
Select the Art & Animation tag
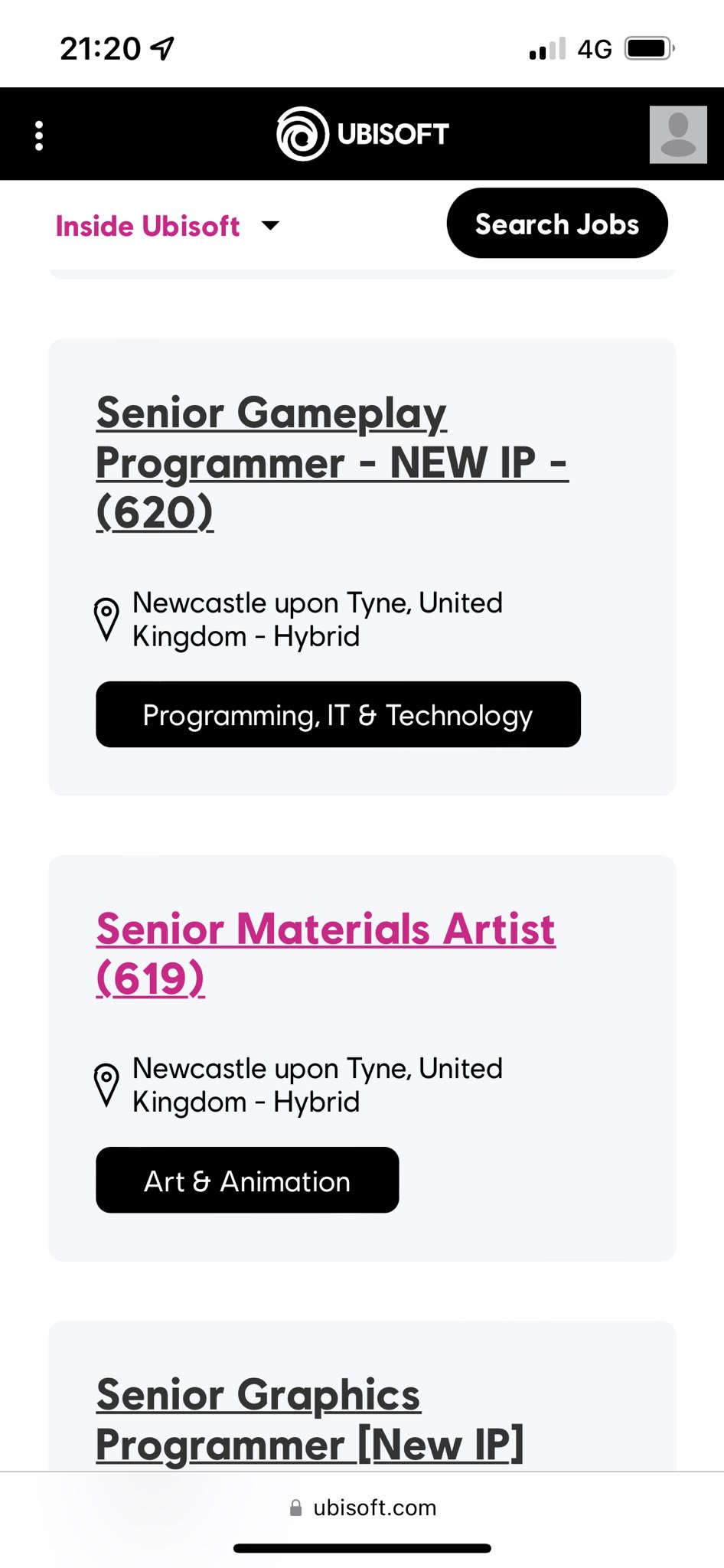coord(247,1180)
